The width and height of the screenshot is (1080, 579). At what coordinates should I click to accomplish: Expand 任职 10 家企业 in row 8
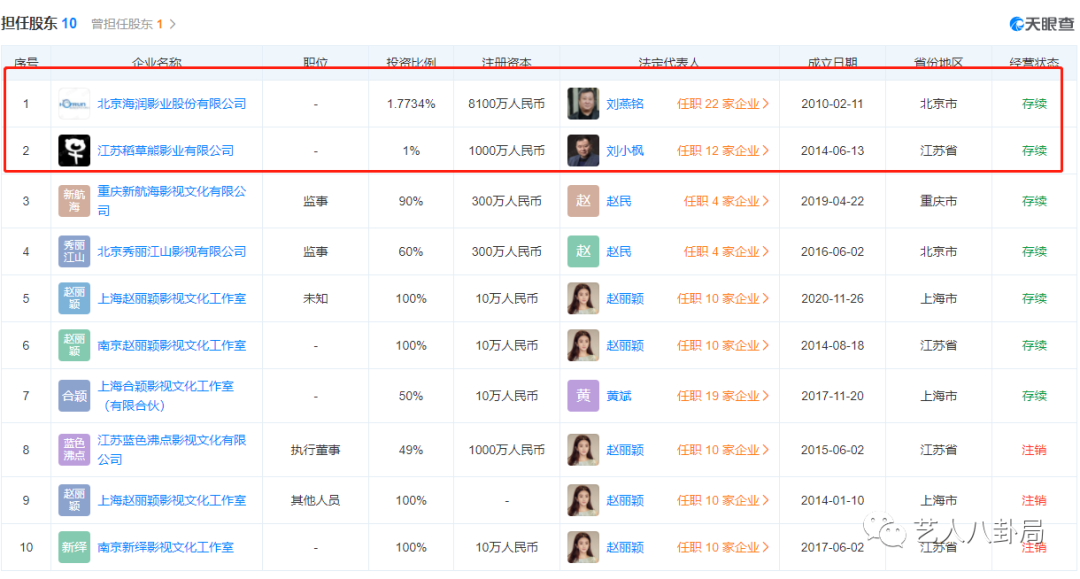(723, 450)
